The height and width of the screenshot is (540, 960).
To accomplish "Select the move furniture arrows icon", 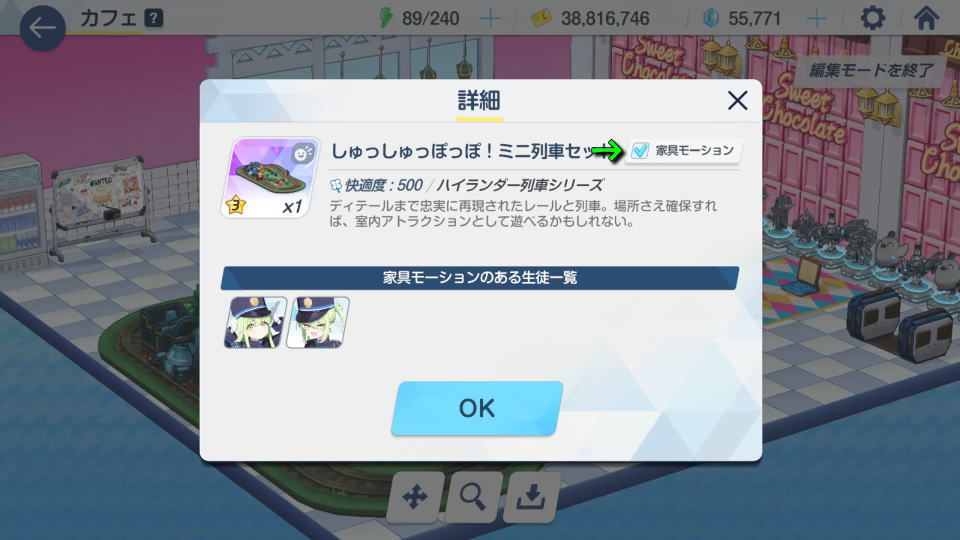I will 415,497.
